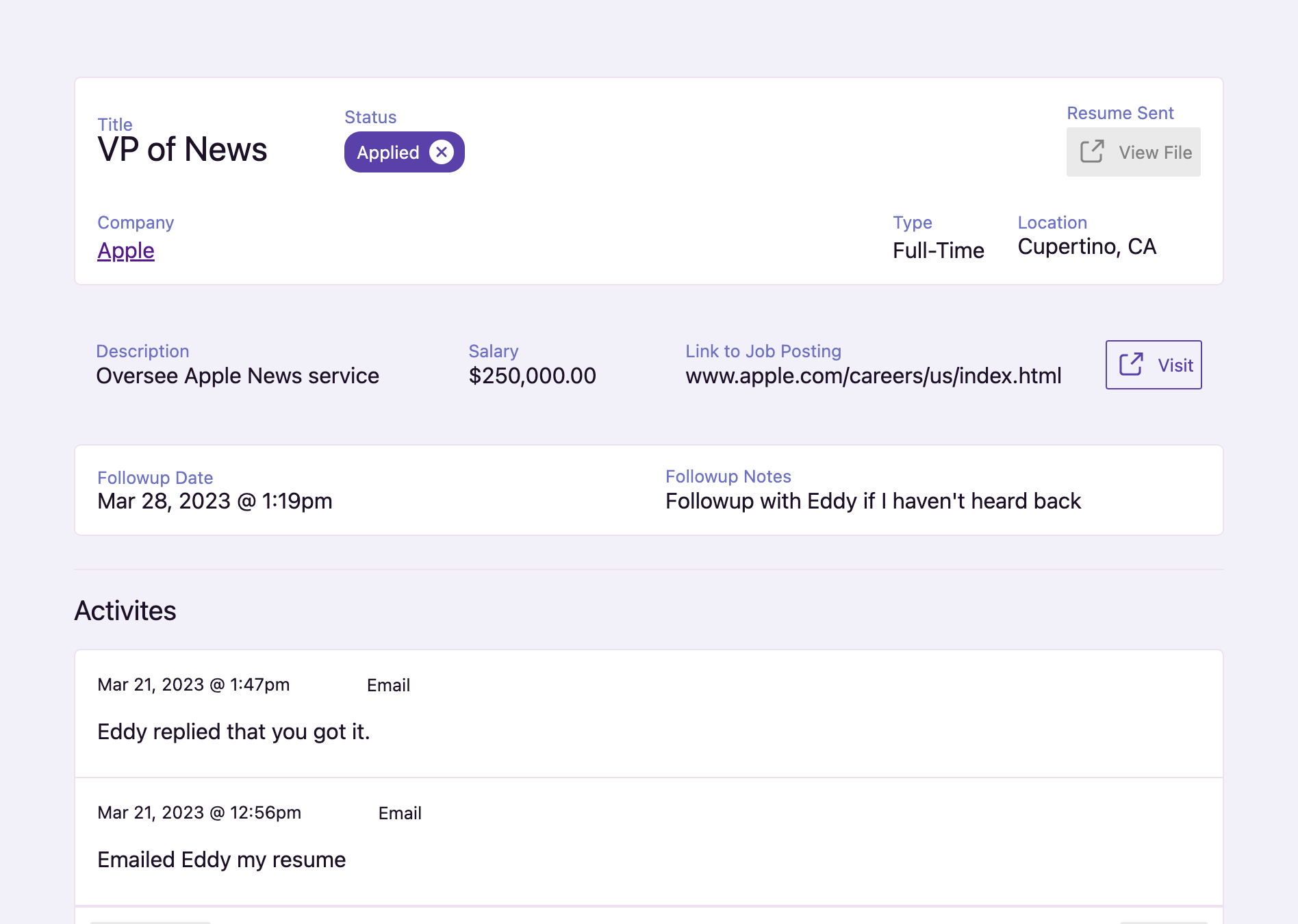Click the Applied status badge

click(388, 152)
